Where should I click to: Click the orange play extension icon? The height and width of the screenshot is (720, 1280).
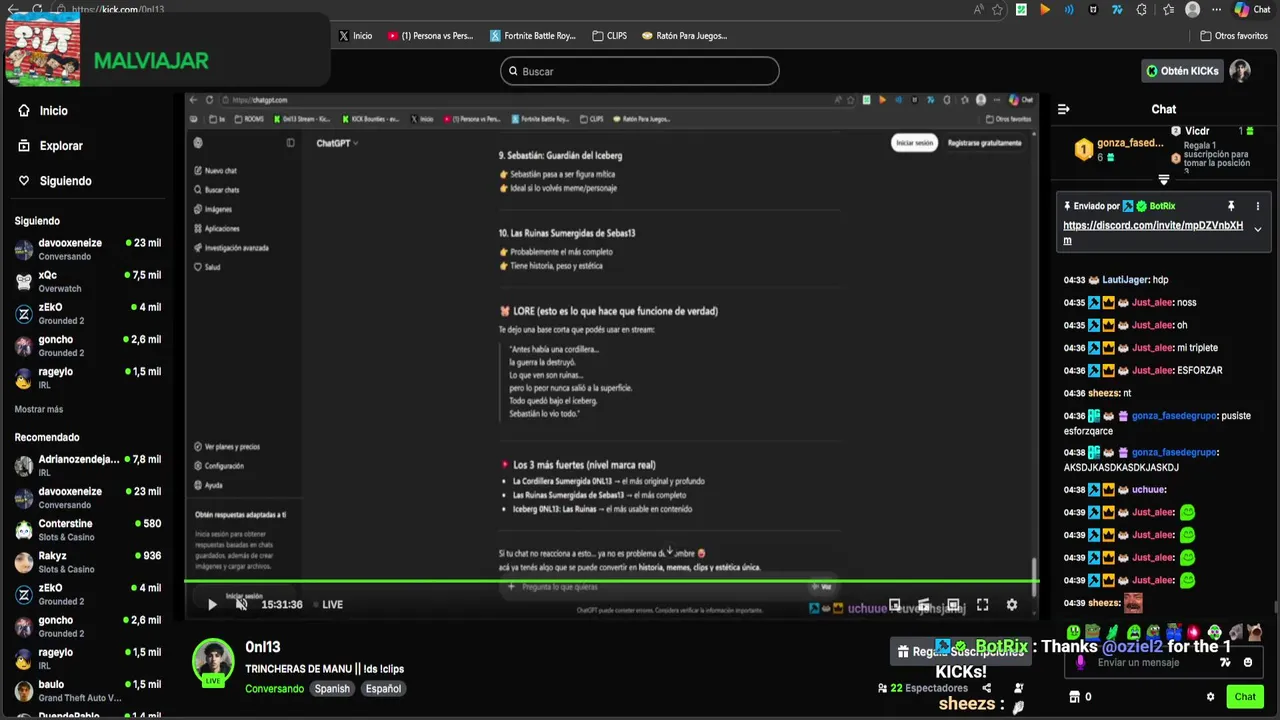[1045, 9]
